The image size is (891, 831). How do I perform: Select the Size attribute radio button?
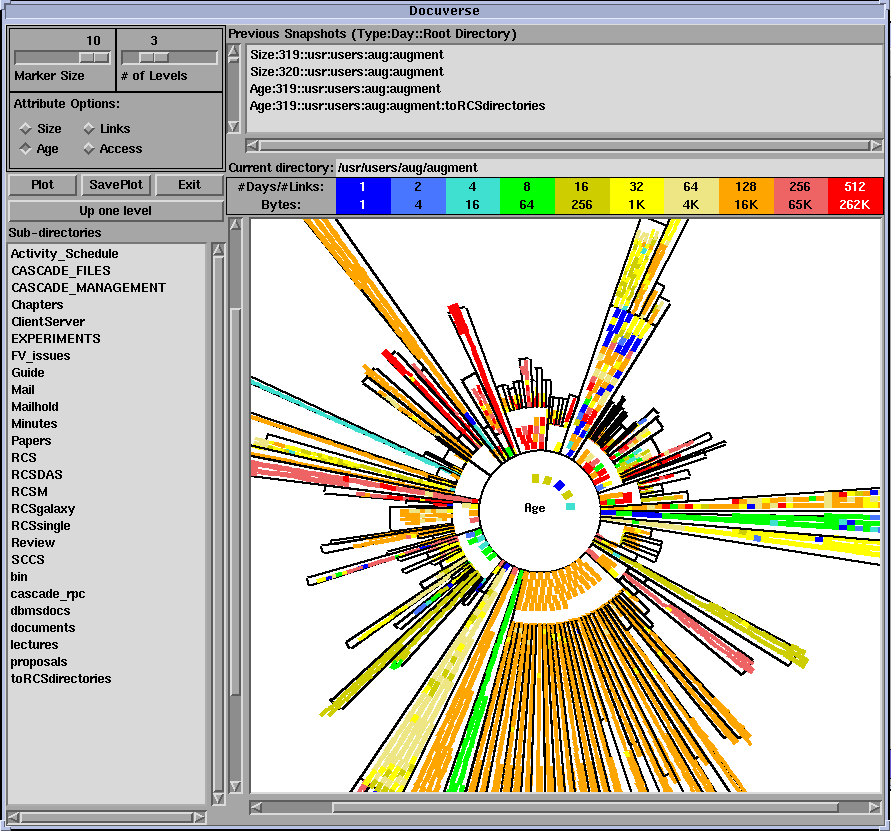[26, 128]
